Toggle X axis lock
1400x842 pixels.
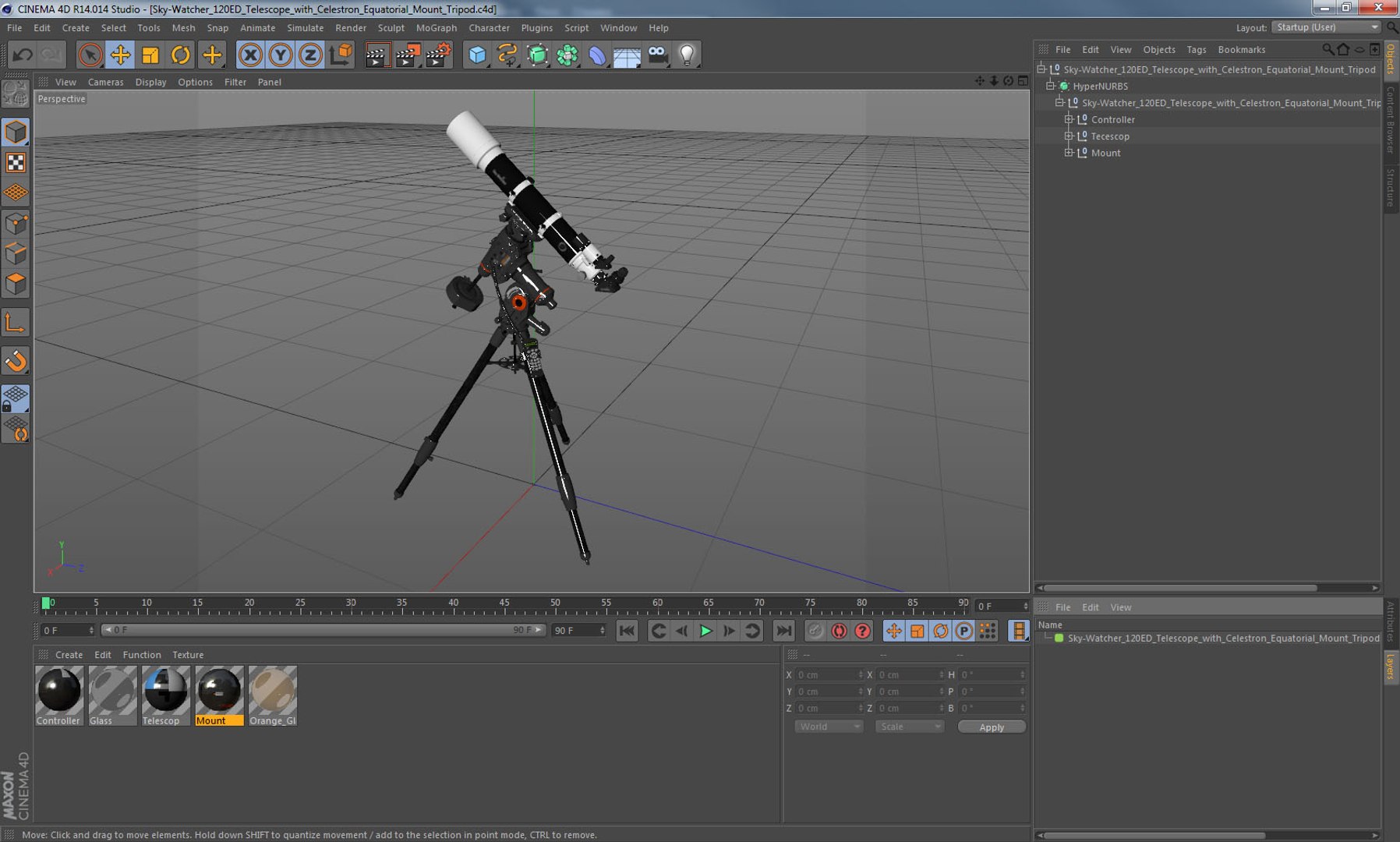tap(250, 55)
